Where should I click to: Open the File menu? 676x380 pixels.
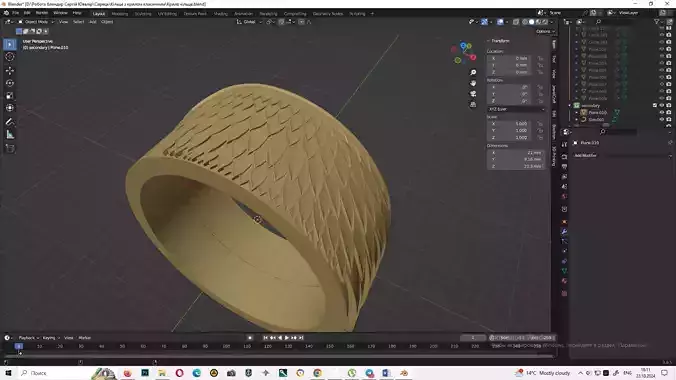(x=16, y=13)
